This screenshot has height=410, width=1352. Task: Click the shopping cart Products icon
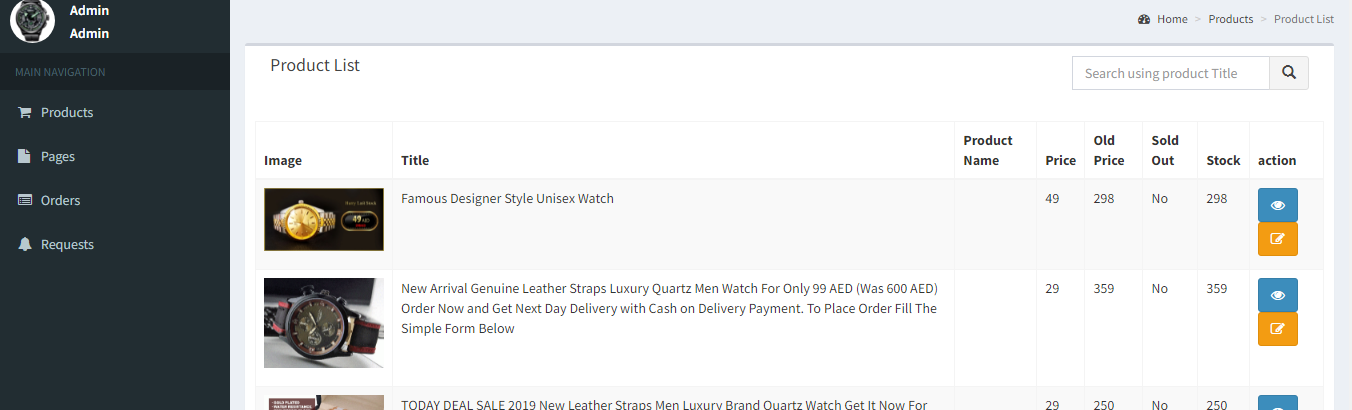tap(25, 113)
